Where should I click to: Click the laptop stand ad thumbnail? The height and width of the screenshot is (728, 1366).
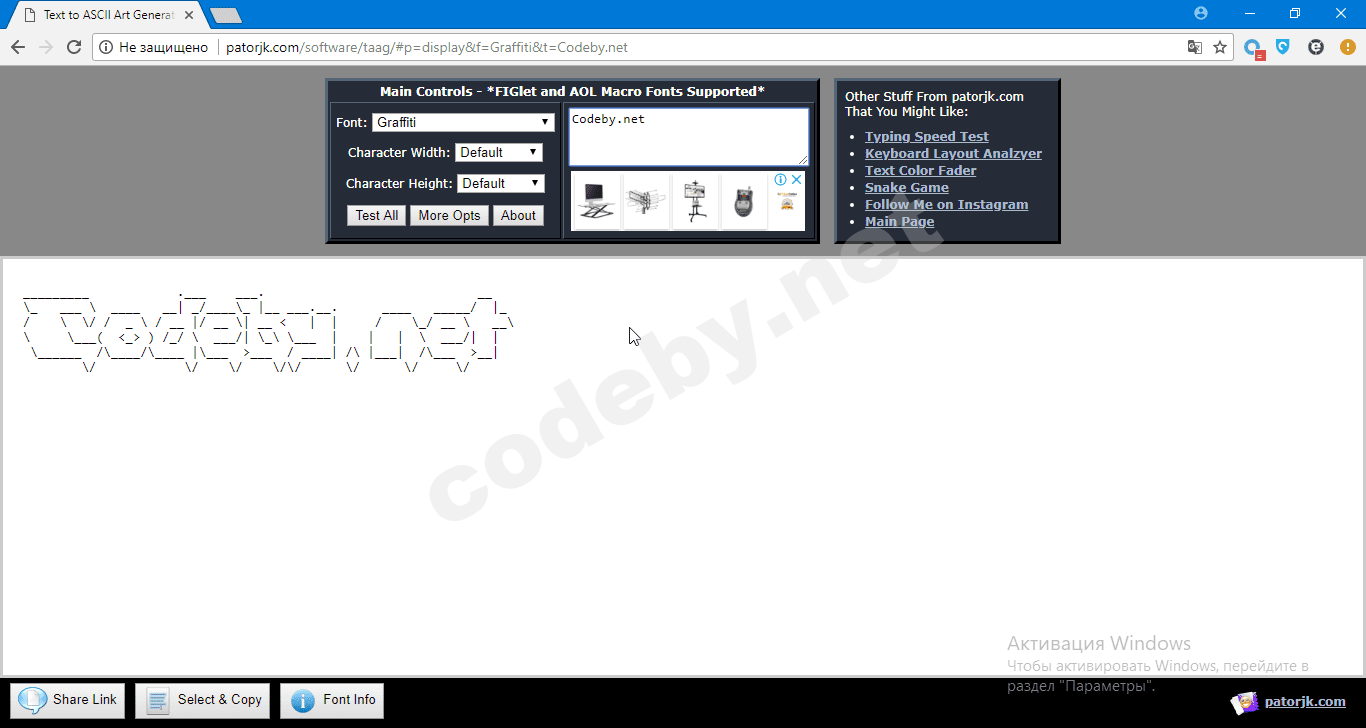[x=597, y=201]
